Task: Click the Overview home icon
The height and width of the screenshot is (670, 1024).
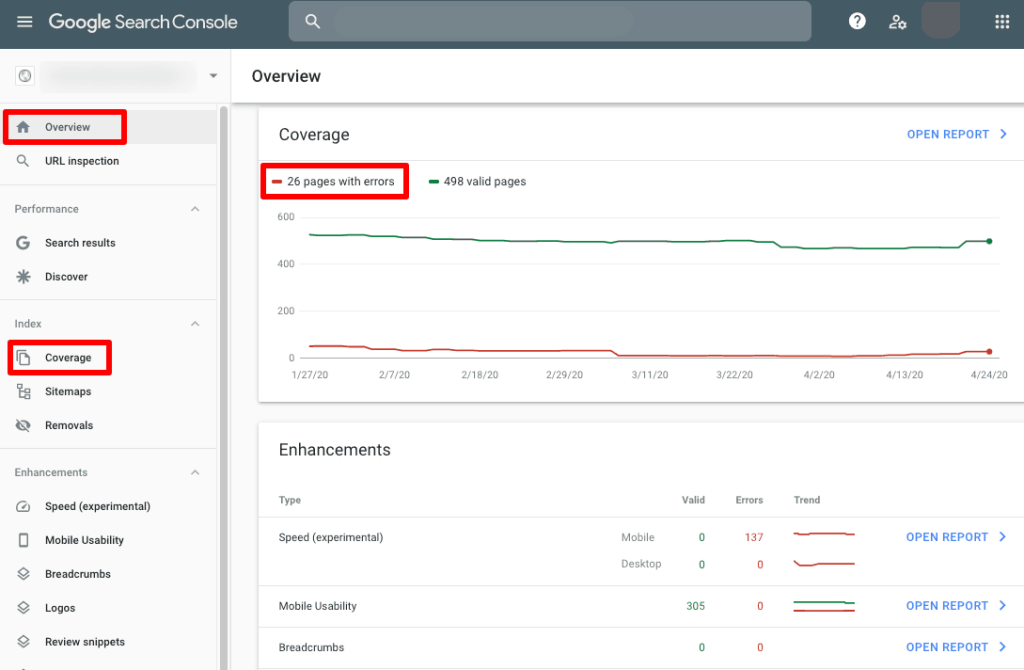Action: [x=23, y=127]
